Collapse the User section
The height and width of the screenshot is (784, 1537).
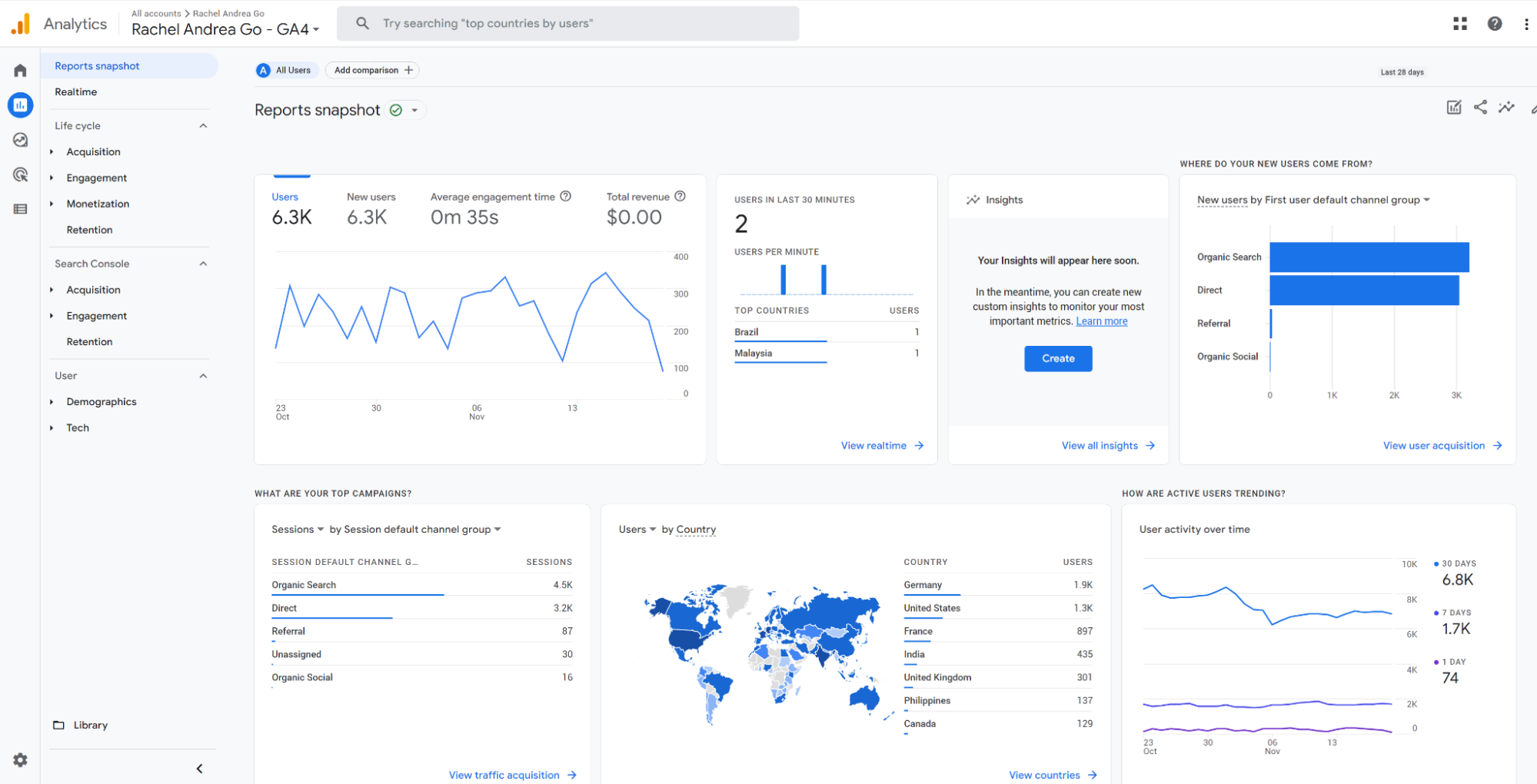pyautogui.click(x=203, y=376)
